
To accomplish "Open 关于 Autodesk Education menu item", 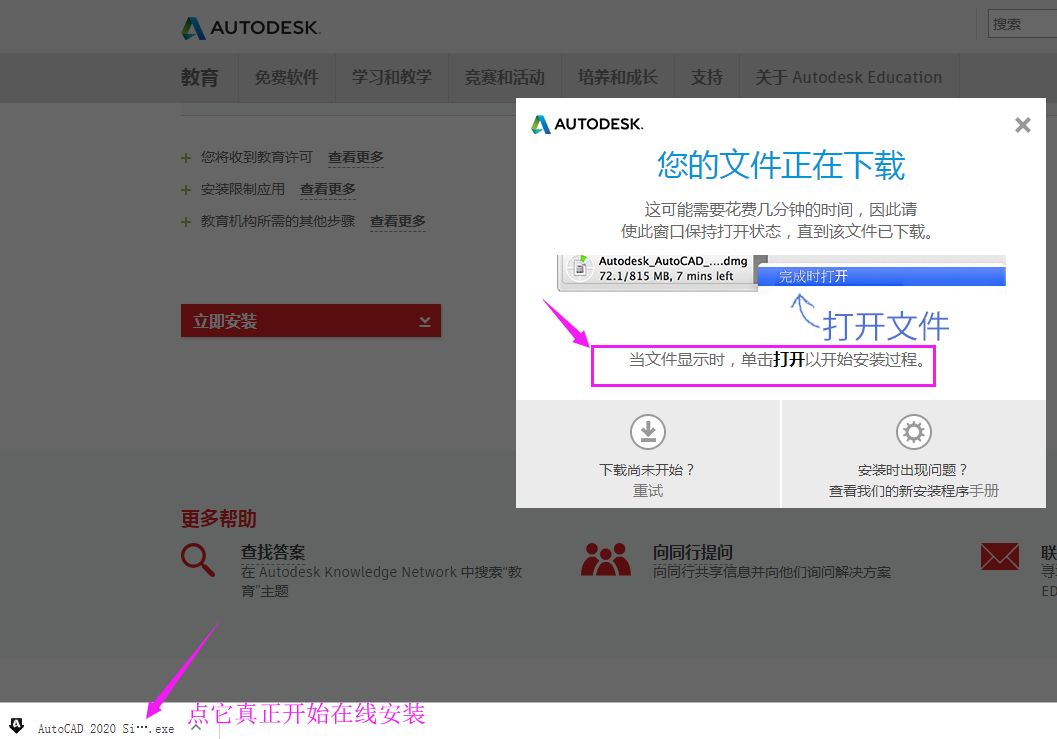I will click(849, 78).
